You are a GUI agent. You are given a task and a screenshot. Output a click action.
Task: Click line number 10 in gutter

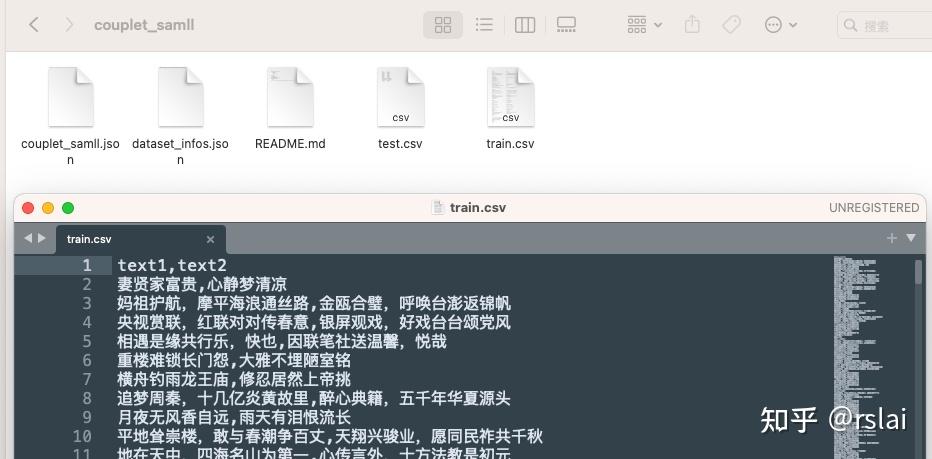coord(82,436)
